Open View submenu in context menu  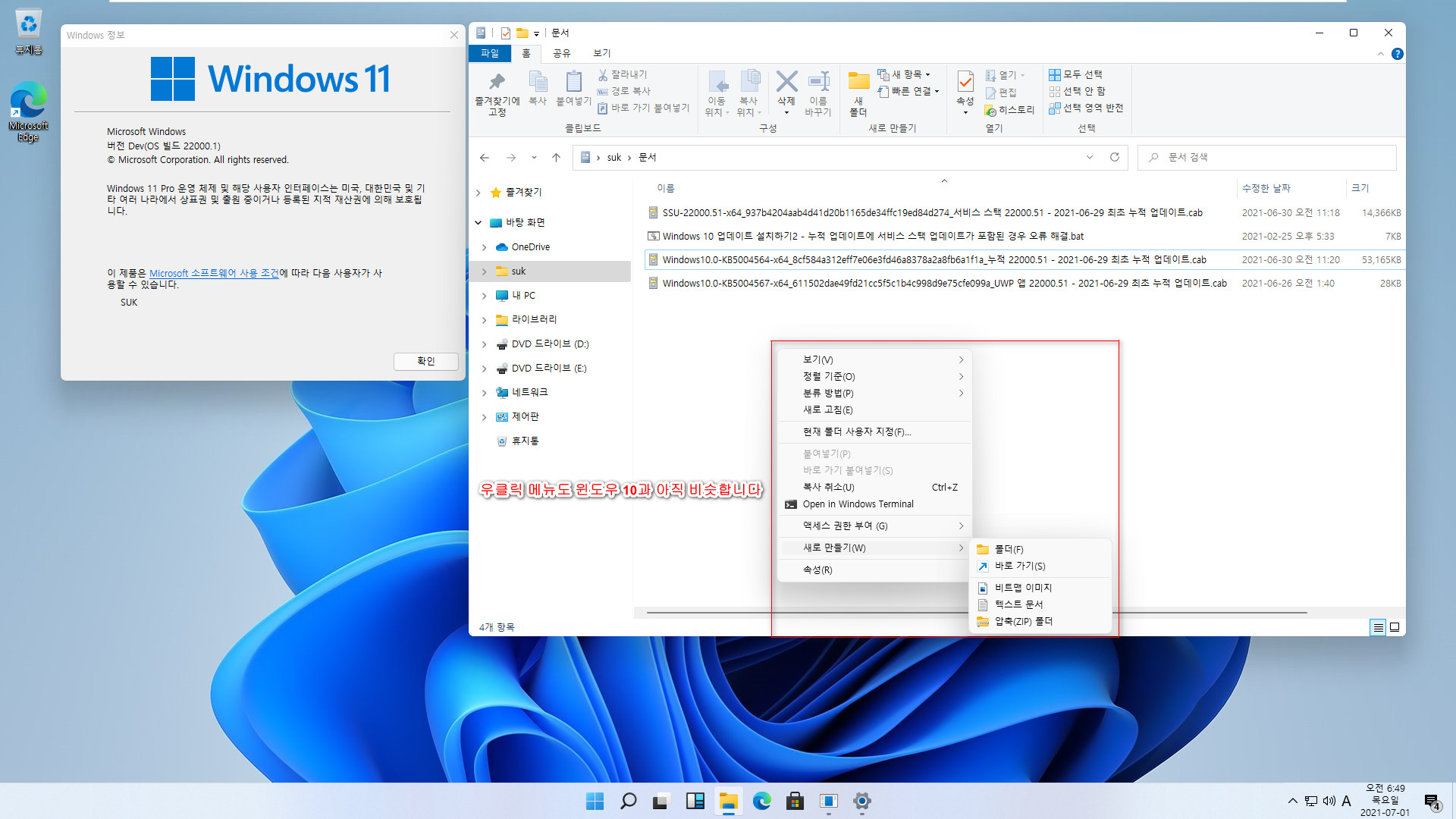pyautogui.click(x=875, y=359)
